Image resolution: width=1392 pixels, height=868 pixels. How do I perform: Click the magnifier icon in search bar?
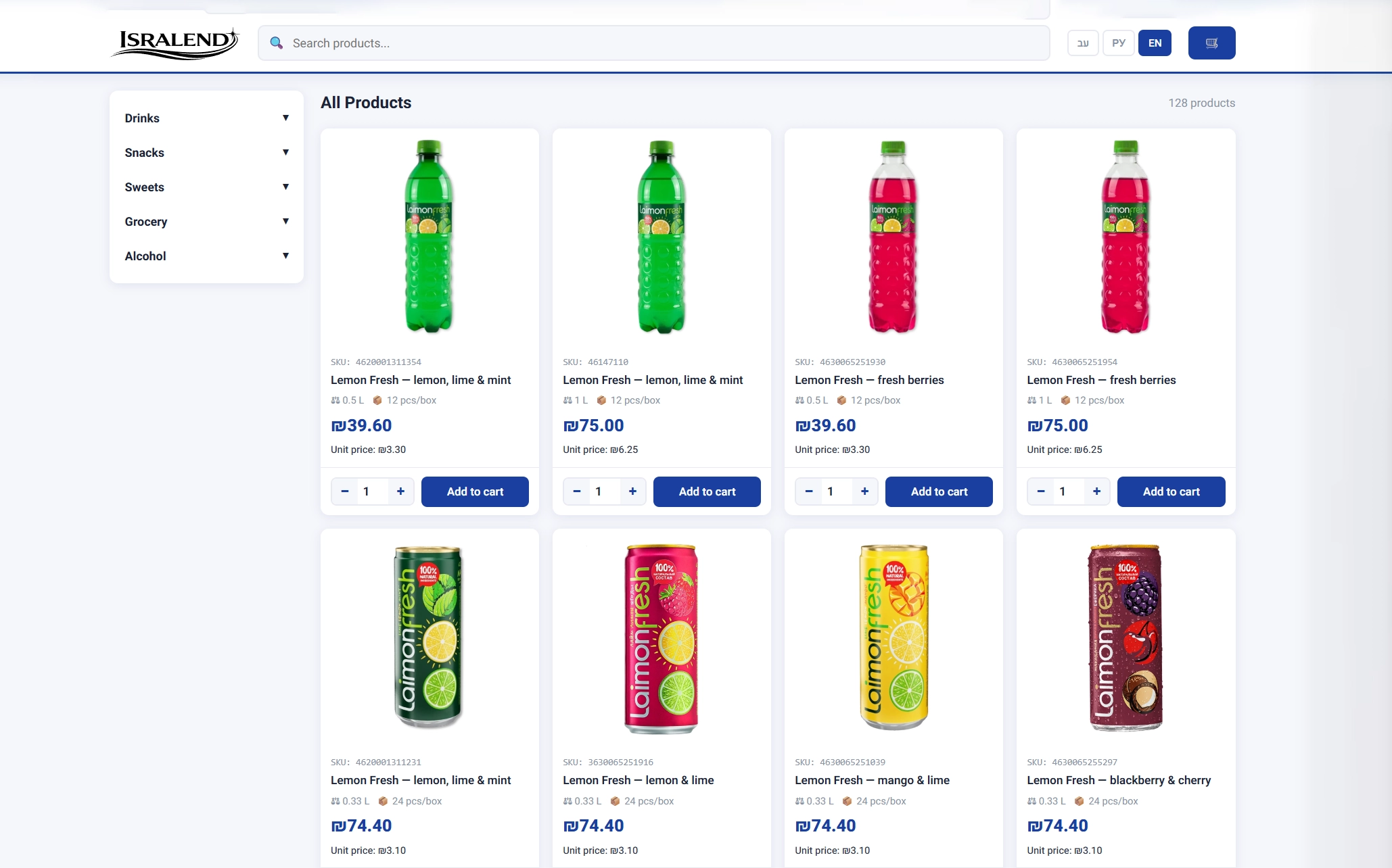click(276, 43)
